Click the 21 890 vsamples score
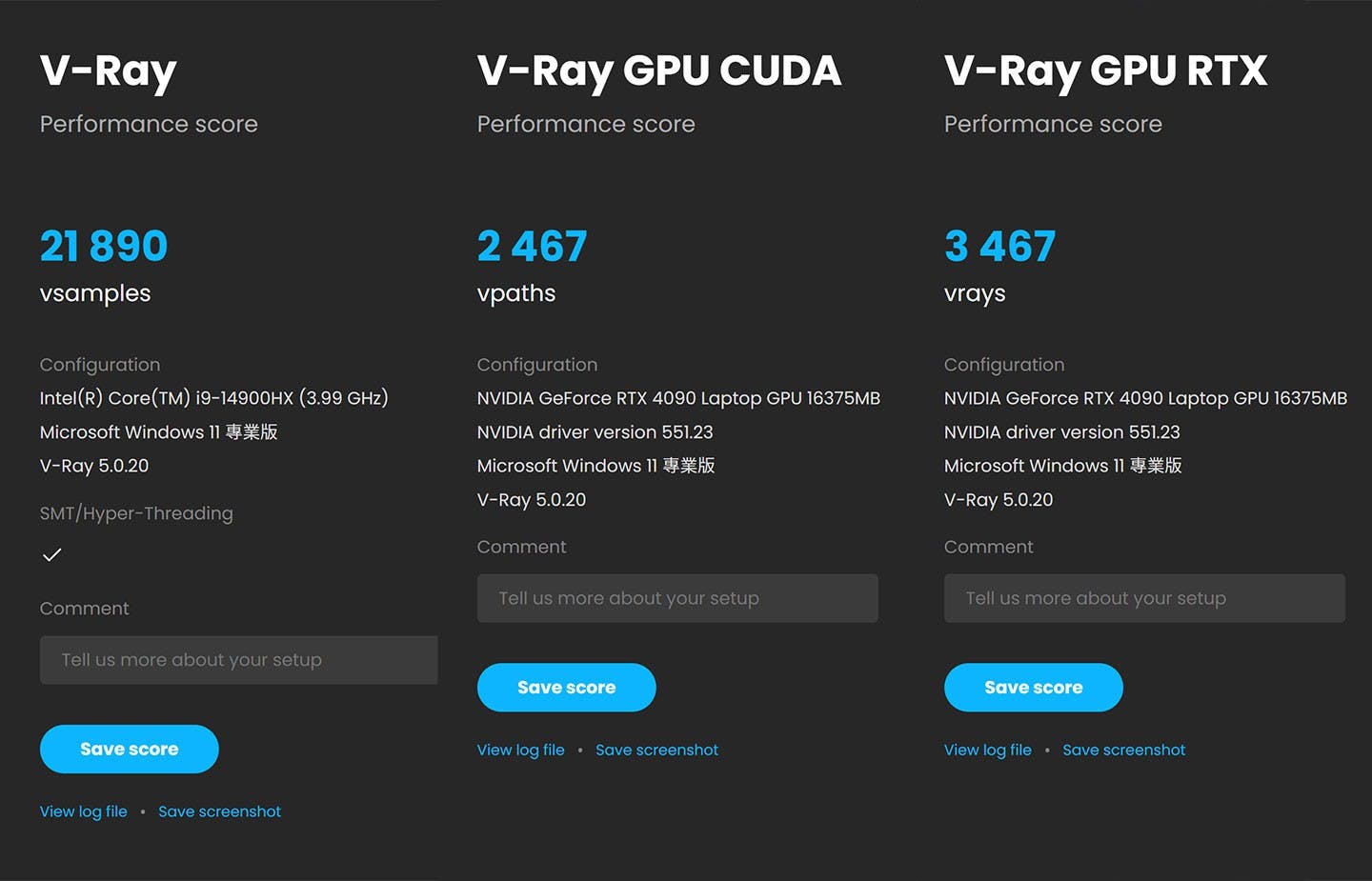The image size is (1372, 881). click(104, 247)
